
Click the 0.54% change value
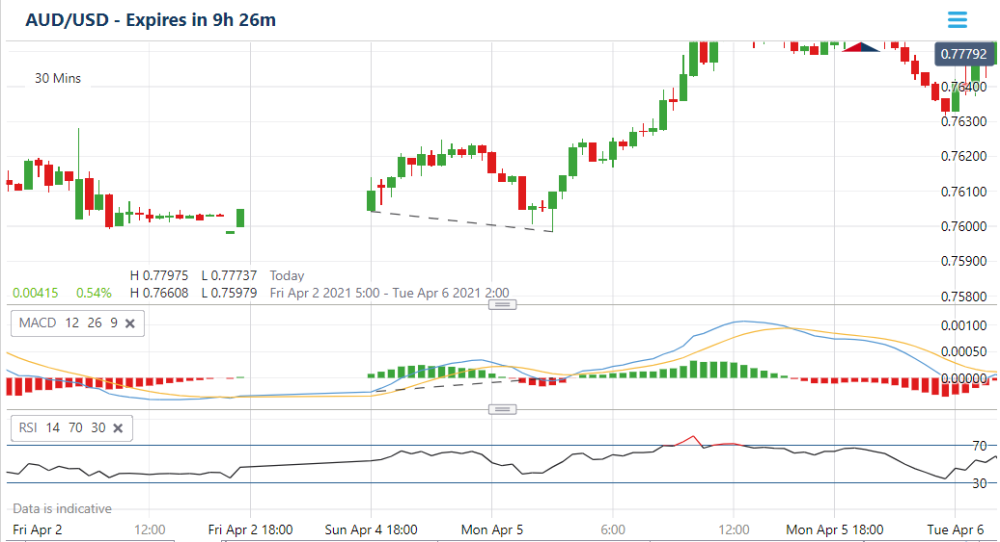[x=94, y=293]
